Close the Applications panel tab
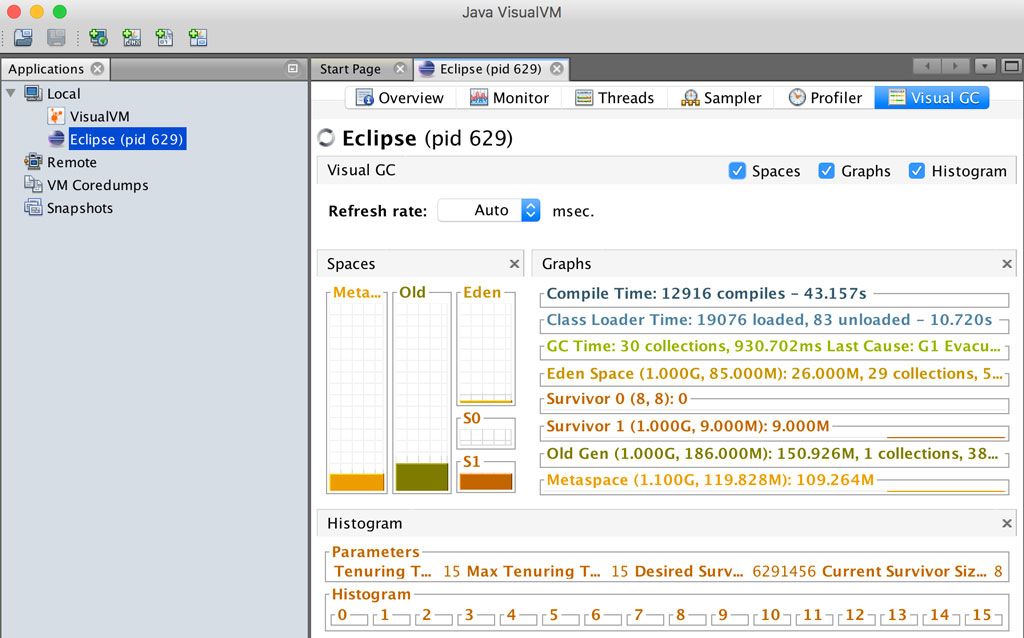Viewport: 1024px width, 638px height. 97,69
